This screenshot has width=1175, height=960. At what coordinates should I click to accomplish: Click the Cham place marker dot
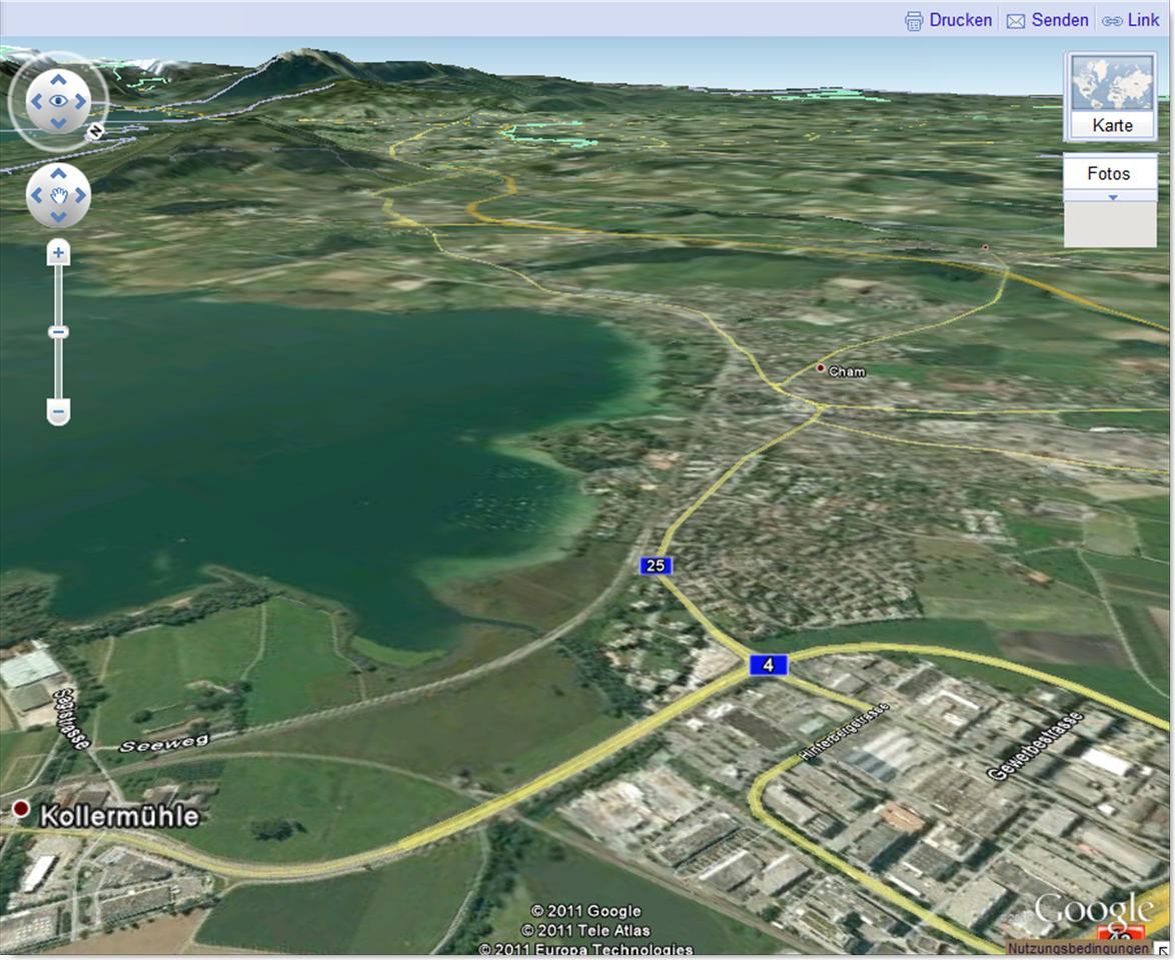click(x=821, y=368)
